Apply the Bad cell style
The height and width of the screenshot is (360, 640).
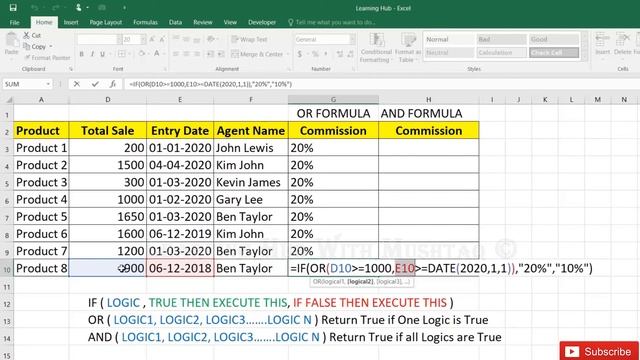[x=502, y=39]
